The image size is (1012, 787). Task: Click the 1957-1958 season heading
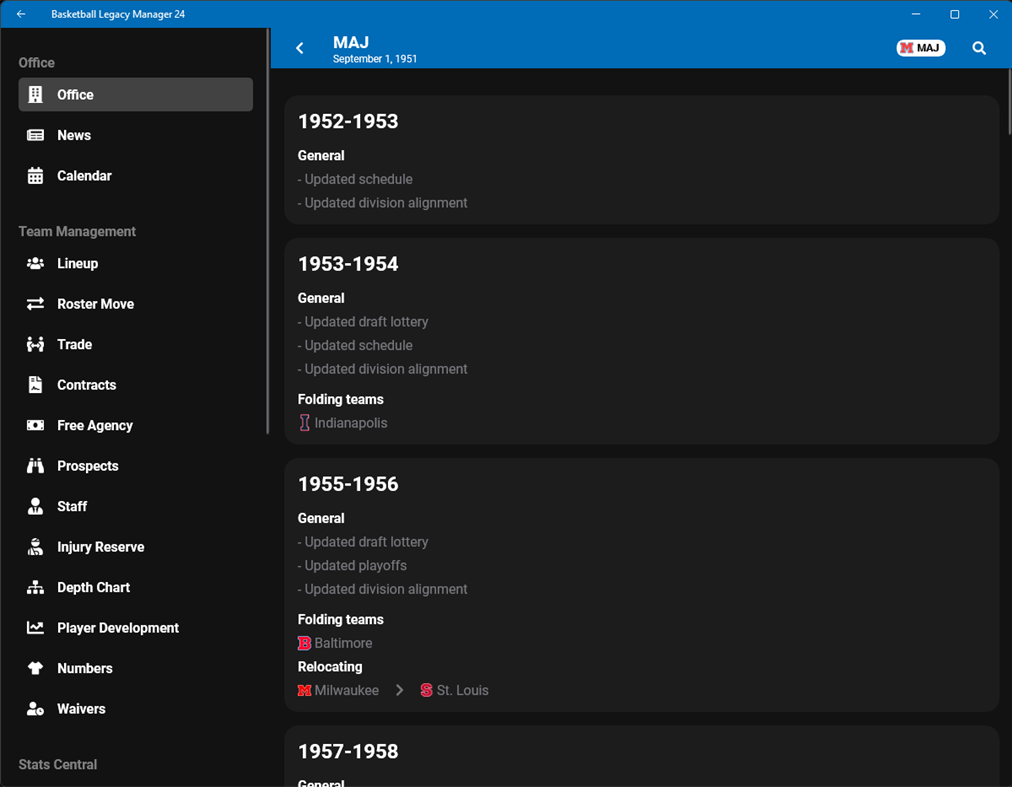click(x=348, y=751)
